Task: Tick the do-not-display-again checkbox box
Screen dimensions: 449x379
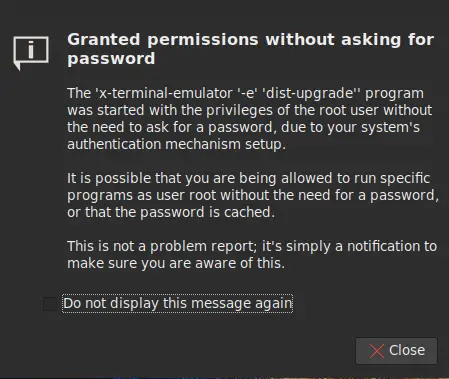Action: [50, 304]
